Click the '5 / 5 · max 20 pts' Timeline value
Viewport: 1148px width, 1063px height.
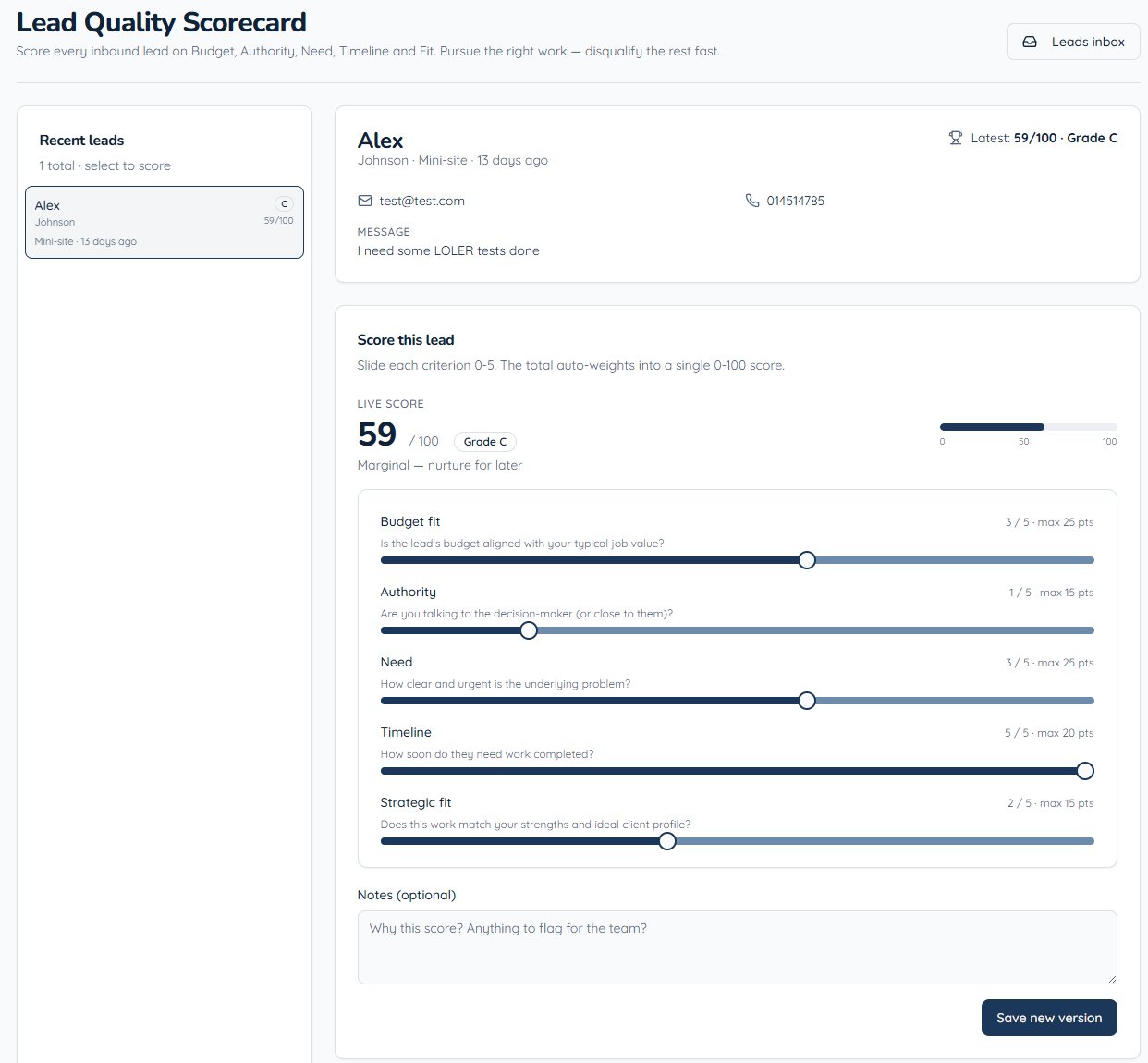pos(1049,733)
